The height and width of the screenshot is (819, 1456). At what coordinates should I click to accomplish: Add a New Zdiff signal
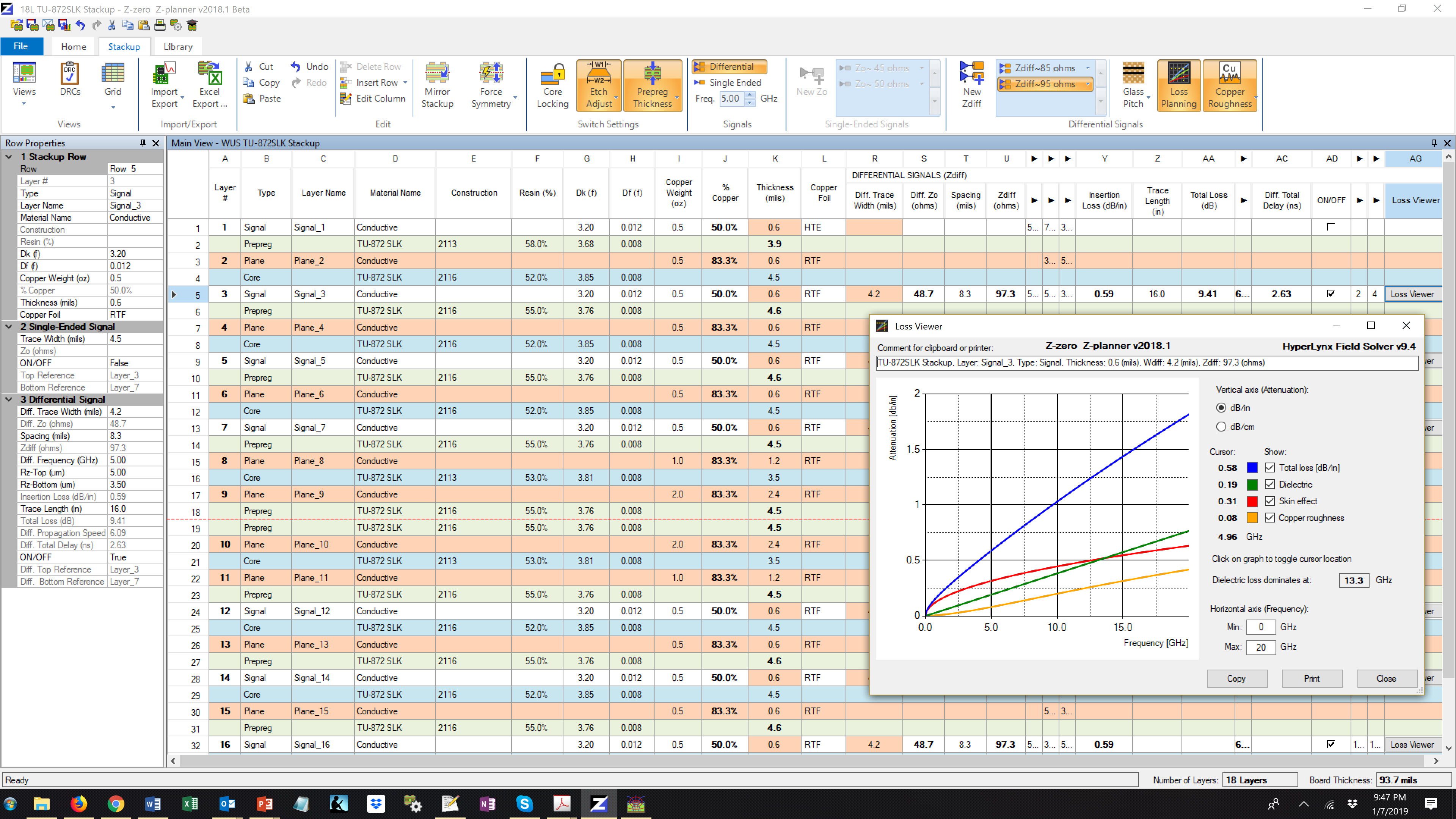coord(971,85)
